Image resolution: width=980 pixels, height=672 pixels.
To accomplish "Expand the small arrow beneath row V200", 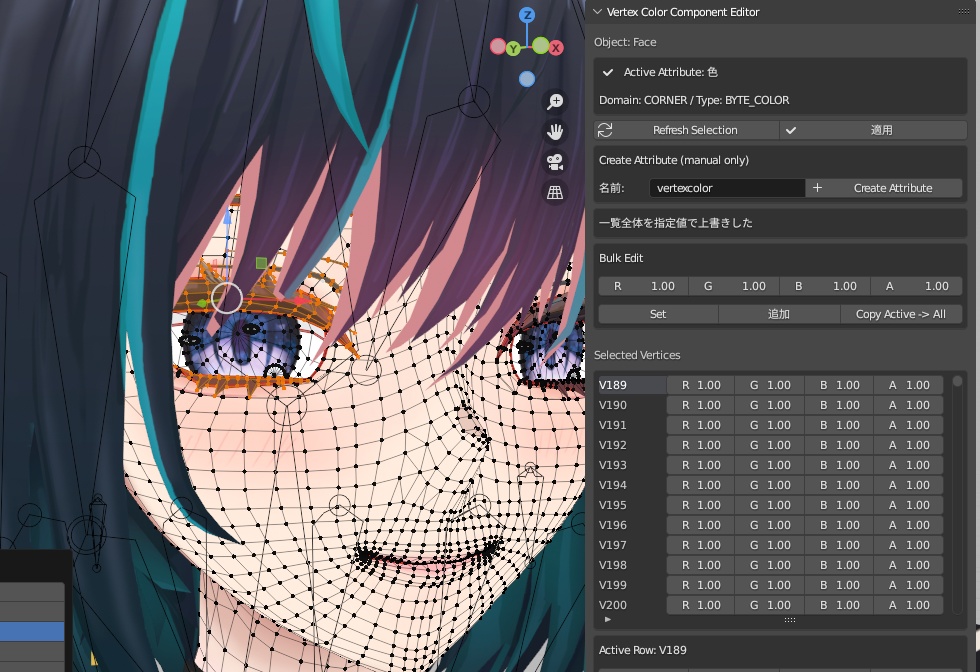I will point(608,619).
